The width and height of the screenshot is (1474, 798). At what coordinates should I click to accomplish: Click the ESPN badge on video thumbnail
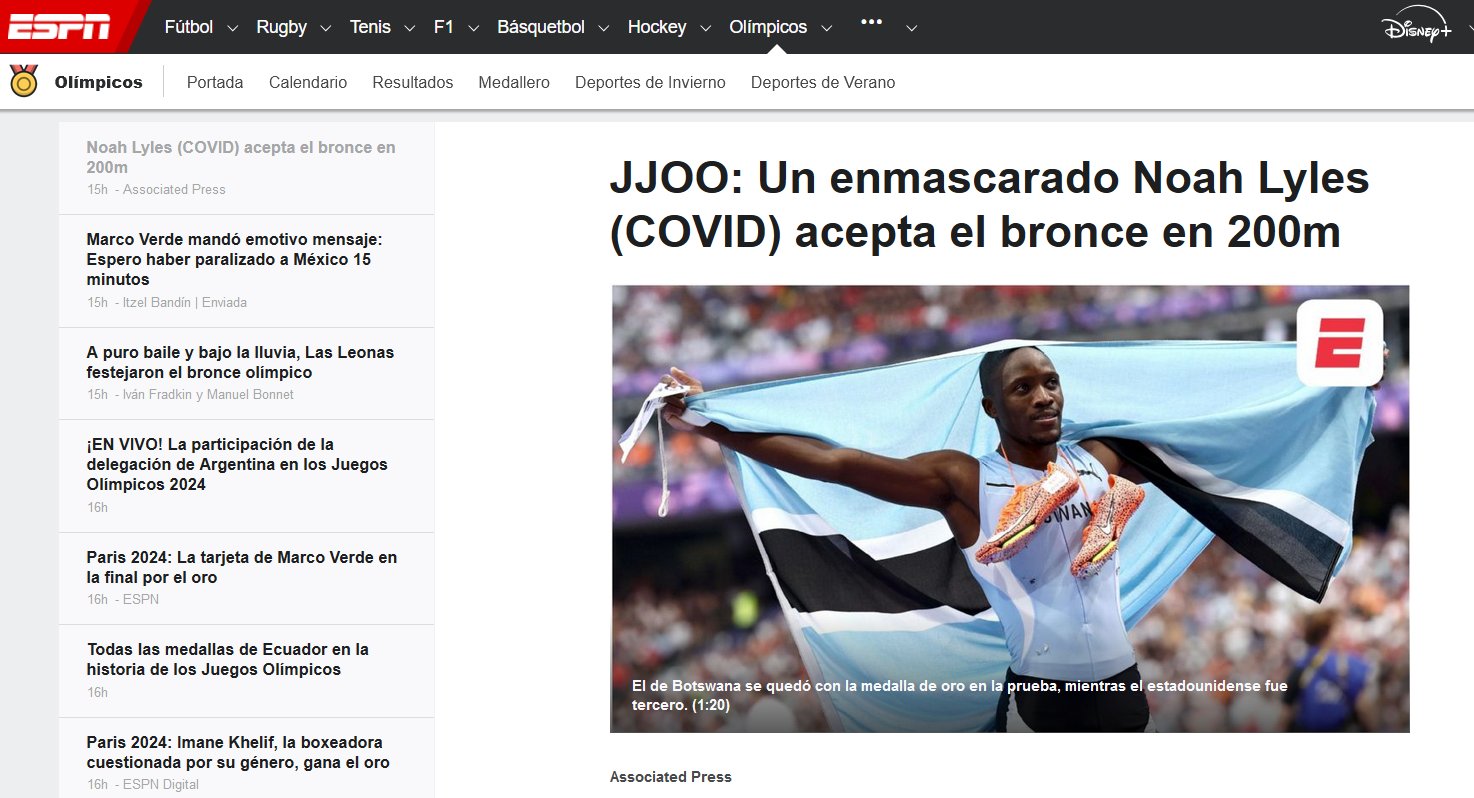click(1339, 343)
